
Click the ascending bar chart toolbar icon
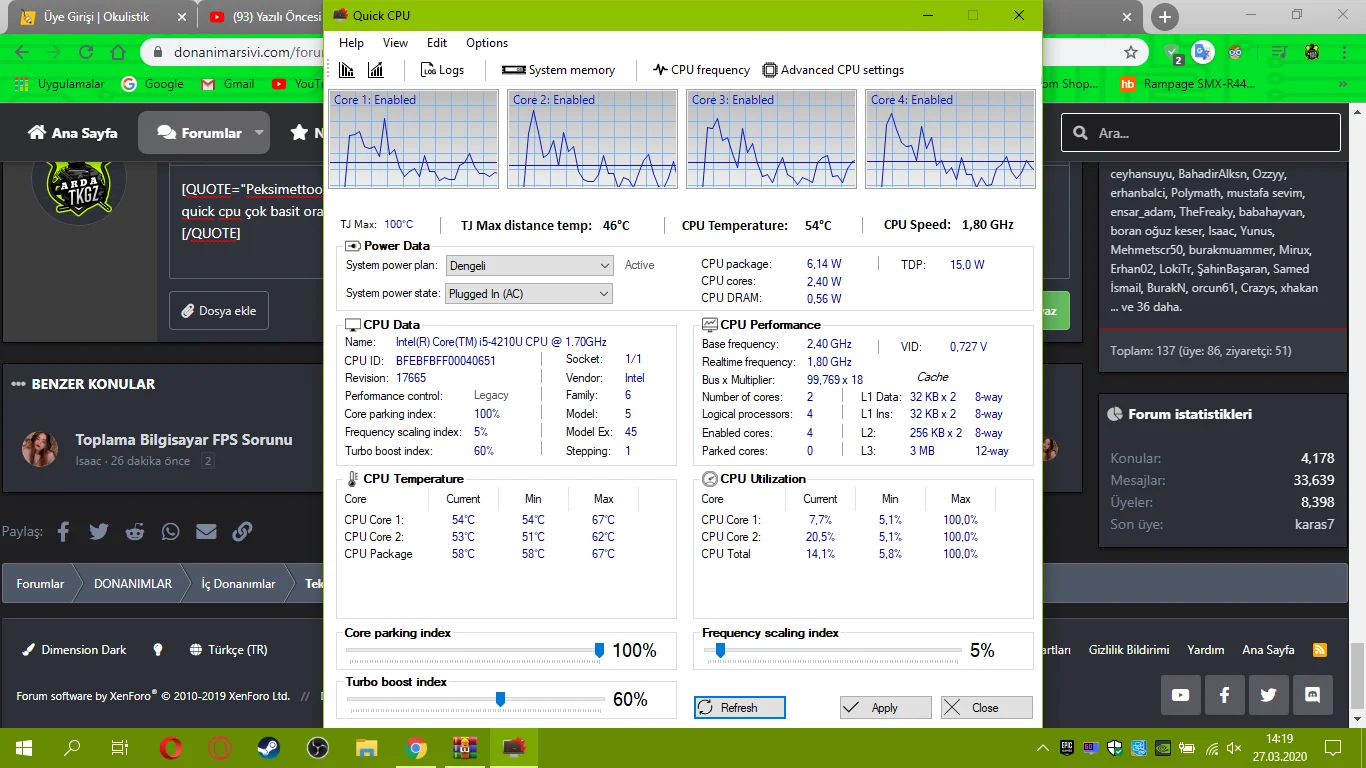click(x=376, y=70)
